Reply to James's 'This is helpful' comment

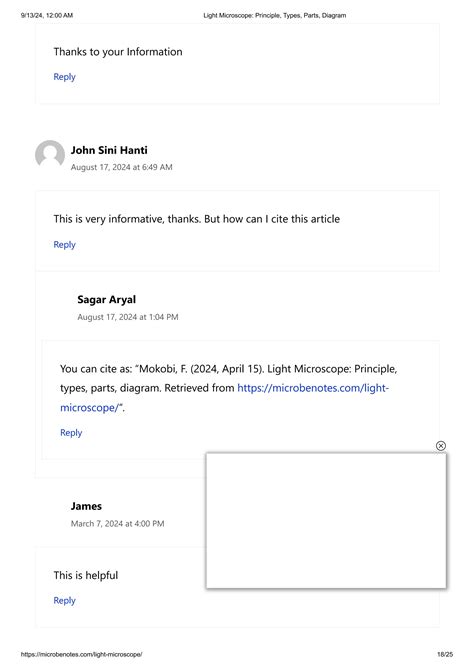tap(65, 601)
